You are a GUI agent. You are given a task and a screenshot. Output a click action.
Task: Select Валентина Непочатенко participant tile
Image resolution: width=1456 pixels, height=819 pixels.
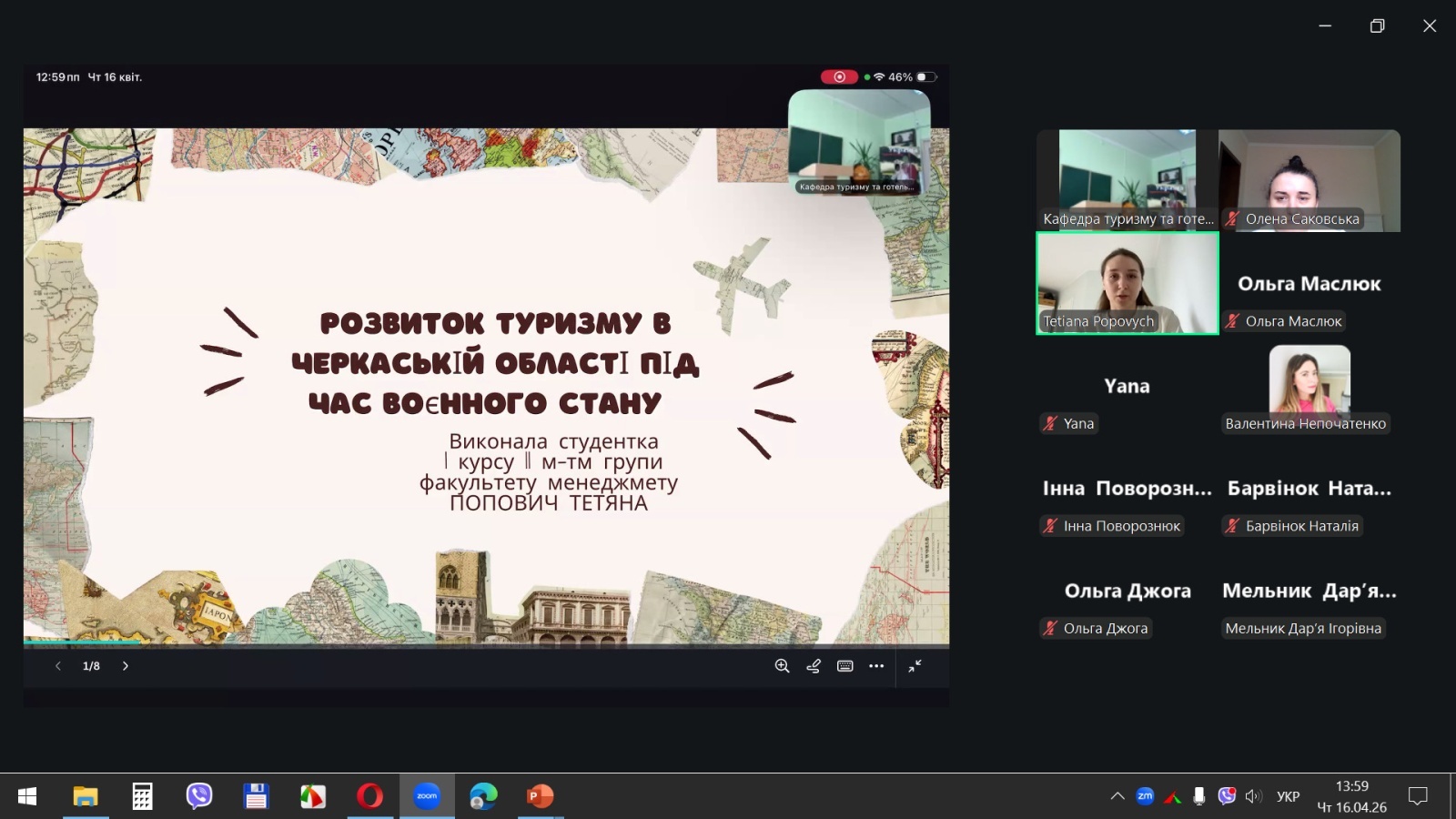pyautogui.click(x=1309, y=385)
